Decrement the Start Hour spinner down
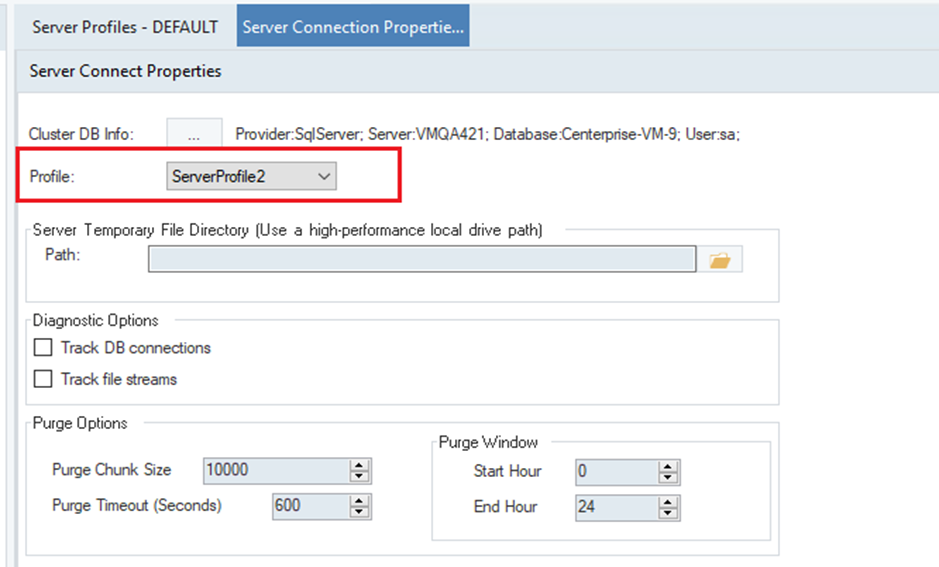Screen dimensions: 939x567 (668, 477)
